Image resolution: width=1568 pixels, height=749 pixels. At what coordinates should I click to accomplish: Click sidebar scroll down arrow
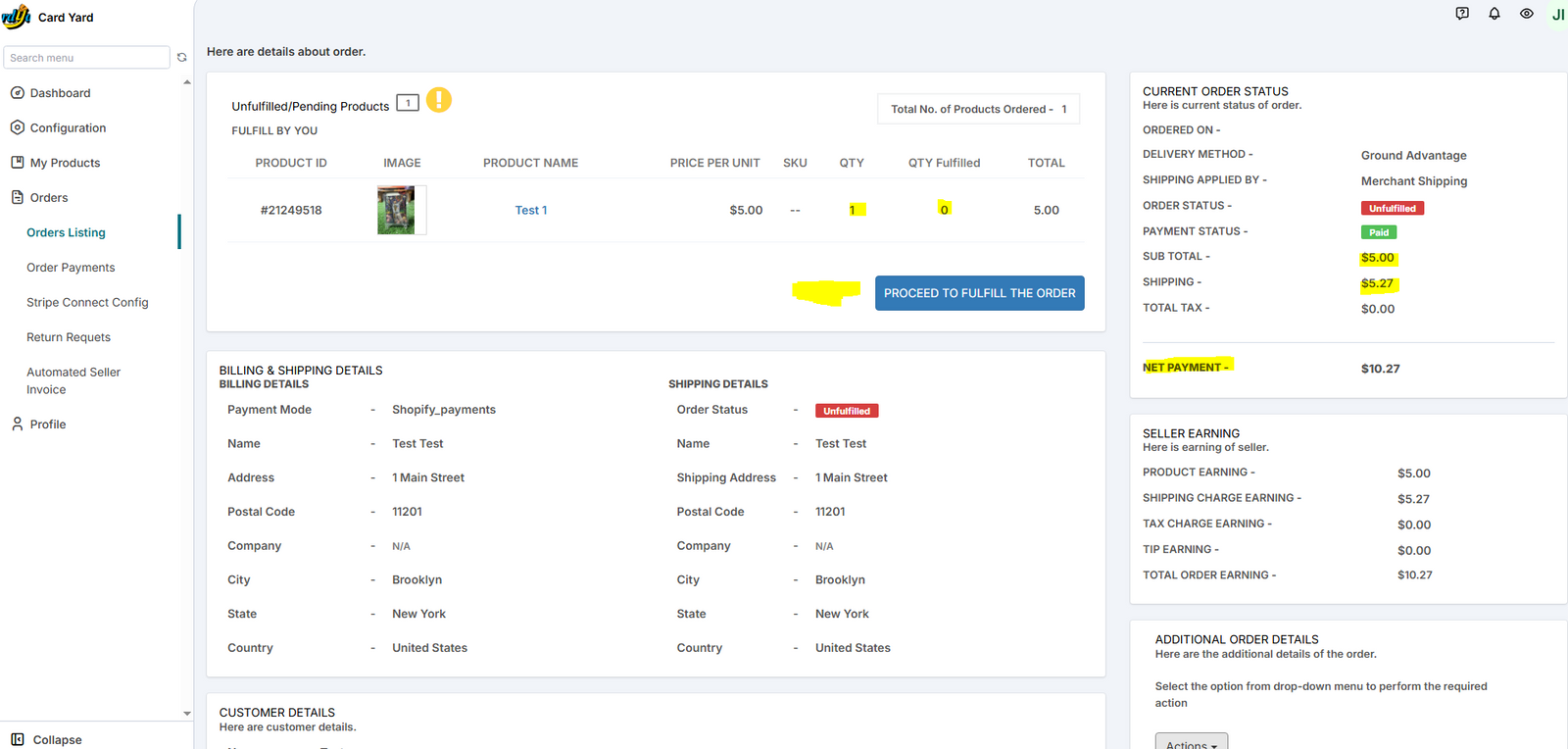(x=187, y=714)
